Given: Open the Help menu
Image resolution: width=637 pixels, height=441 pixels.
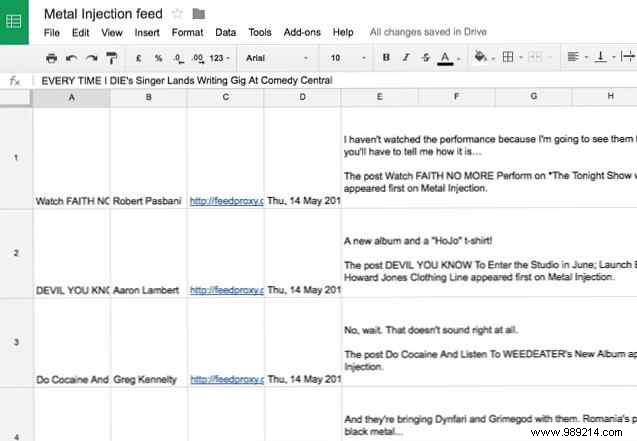Looking at the screenshot, I should point(343,32).
